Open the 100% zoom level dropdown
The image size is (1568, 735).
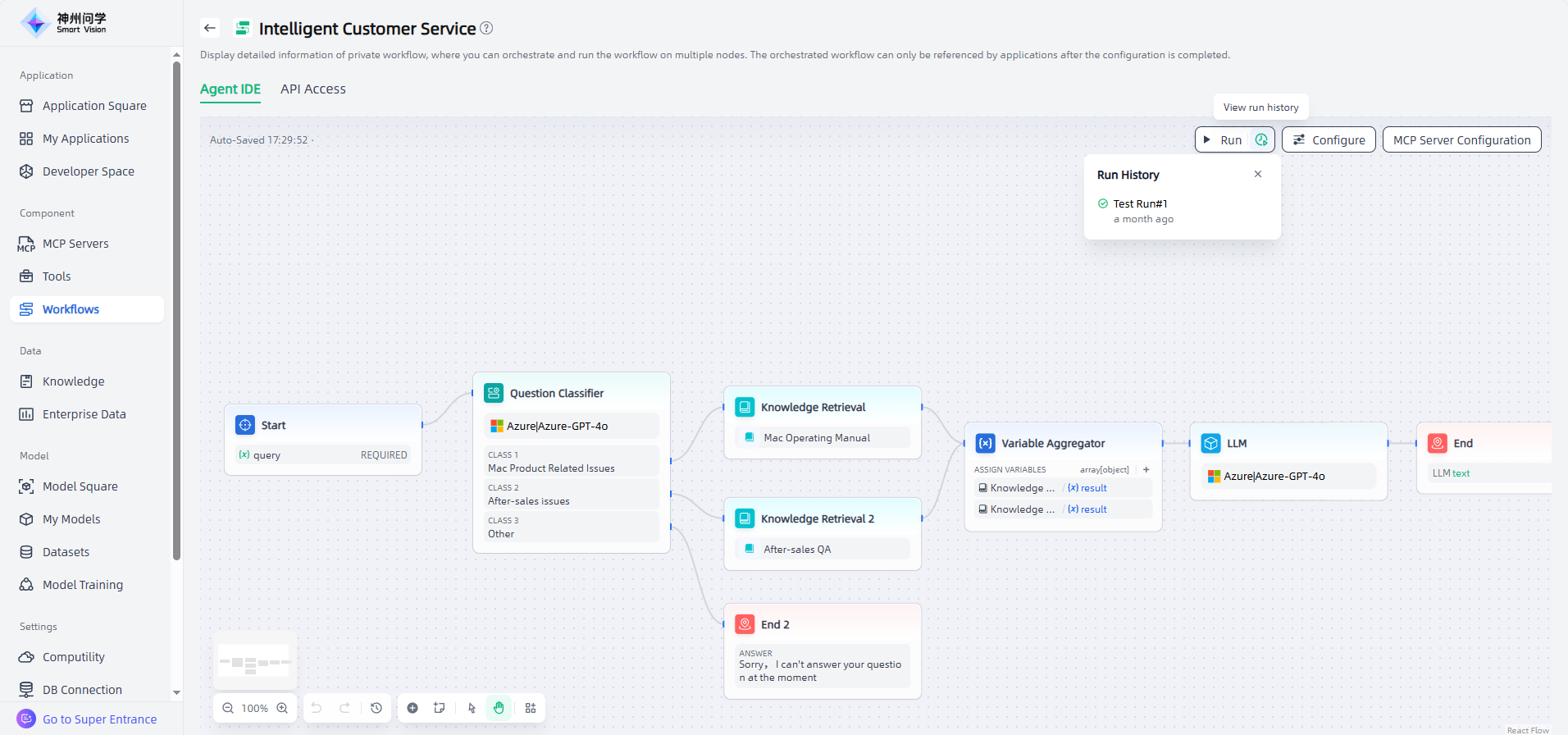254,708
